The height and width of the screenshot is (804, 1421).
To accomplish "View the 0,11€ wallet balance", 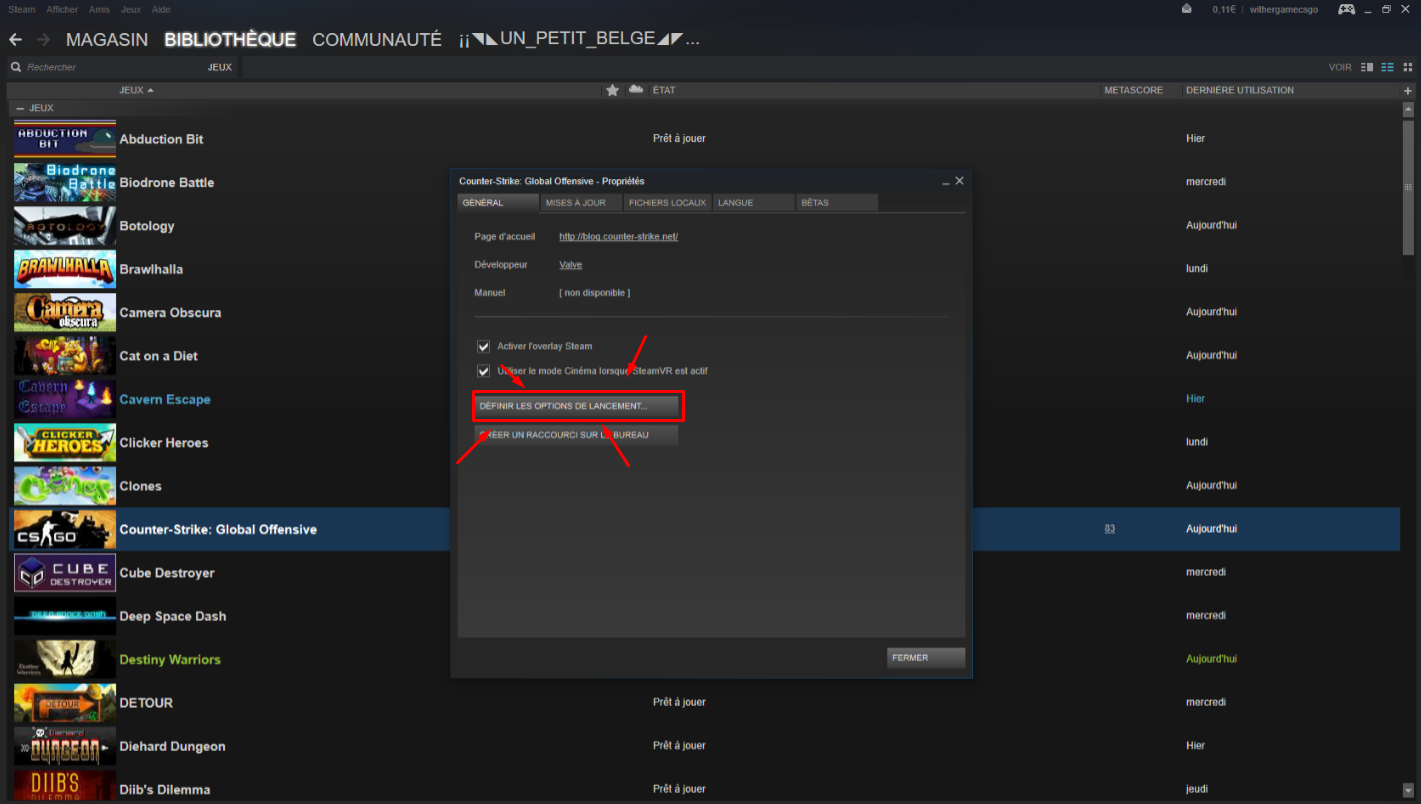I will coord(1224,9).
